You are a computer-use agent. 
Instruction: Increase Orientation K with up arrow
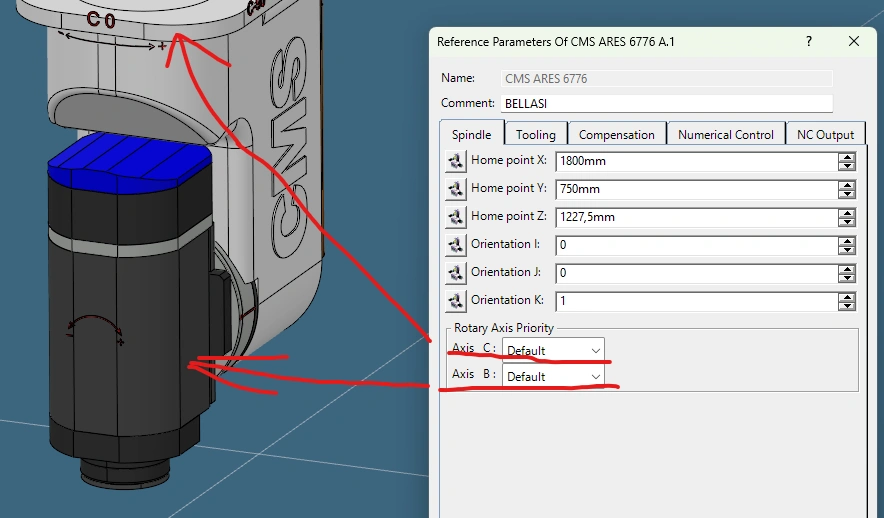click(x=847, y=296)
